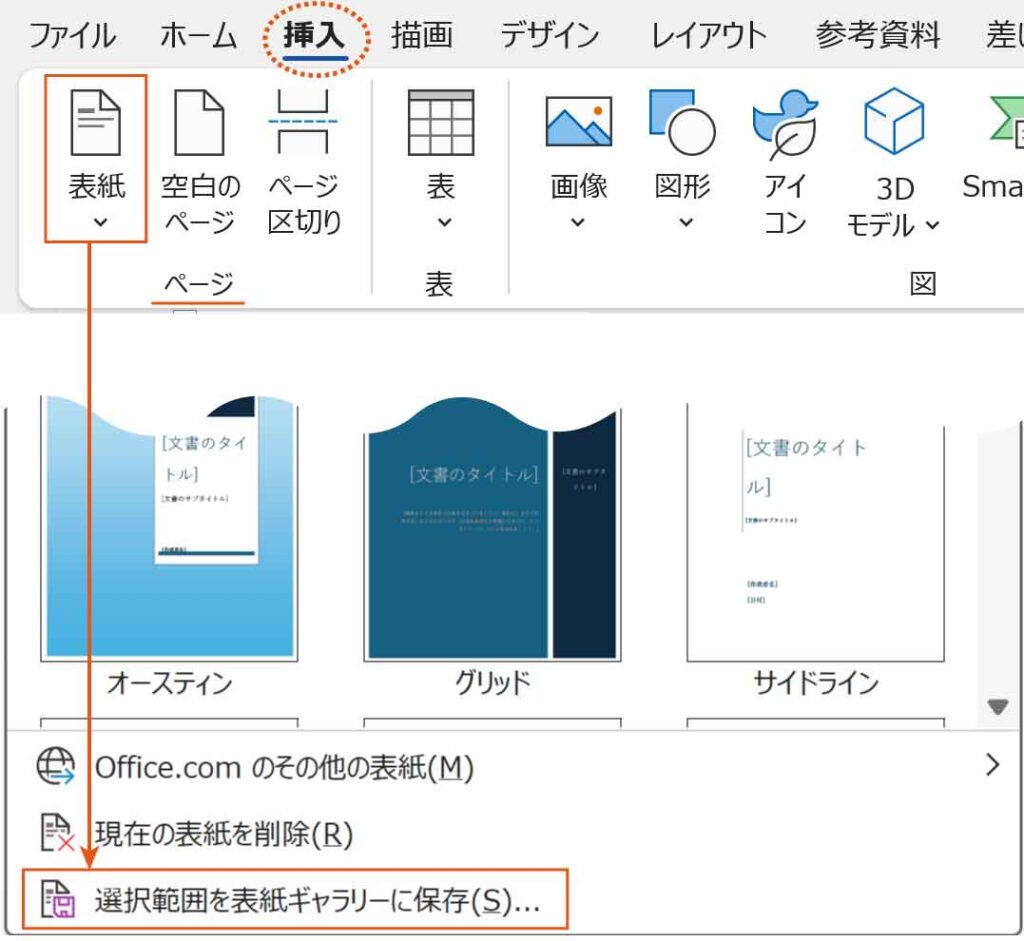Image resolution: width=1024 pixels, height=941 pixels.
Task: Click the アイコン (Icons) duck button
Action: coord(785,123)
